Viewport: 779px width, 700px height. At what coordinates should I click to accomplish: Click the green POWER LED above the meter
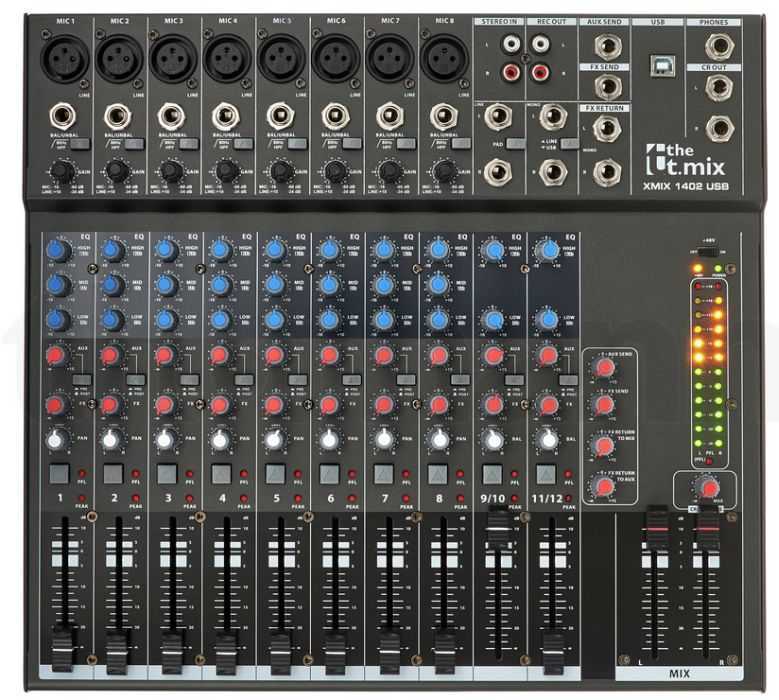point(717,269)
